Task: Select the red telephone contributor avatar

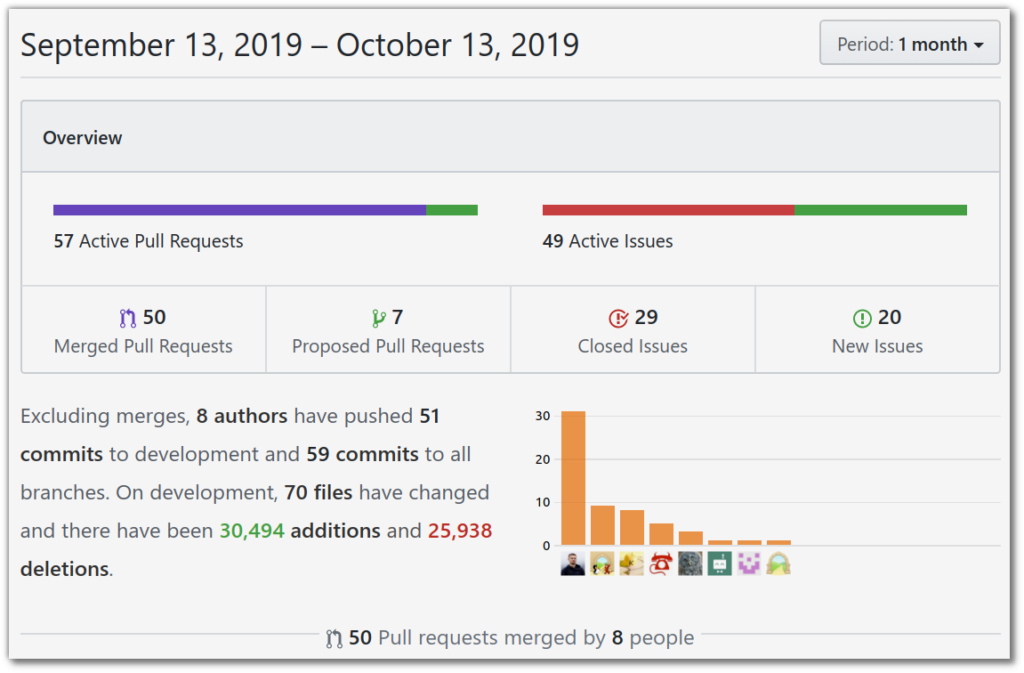Action: [x=661, y=563]
